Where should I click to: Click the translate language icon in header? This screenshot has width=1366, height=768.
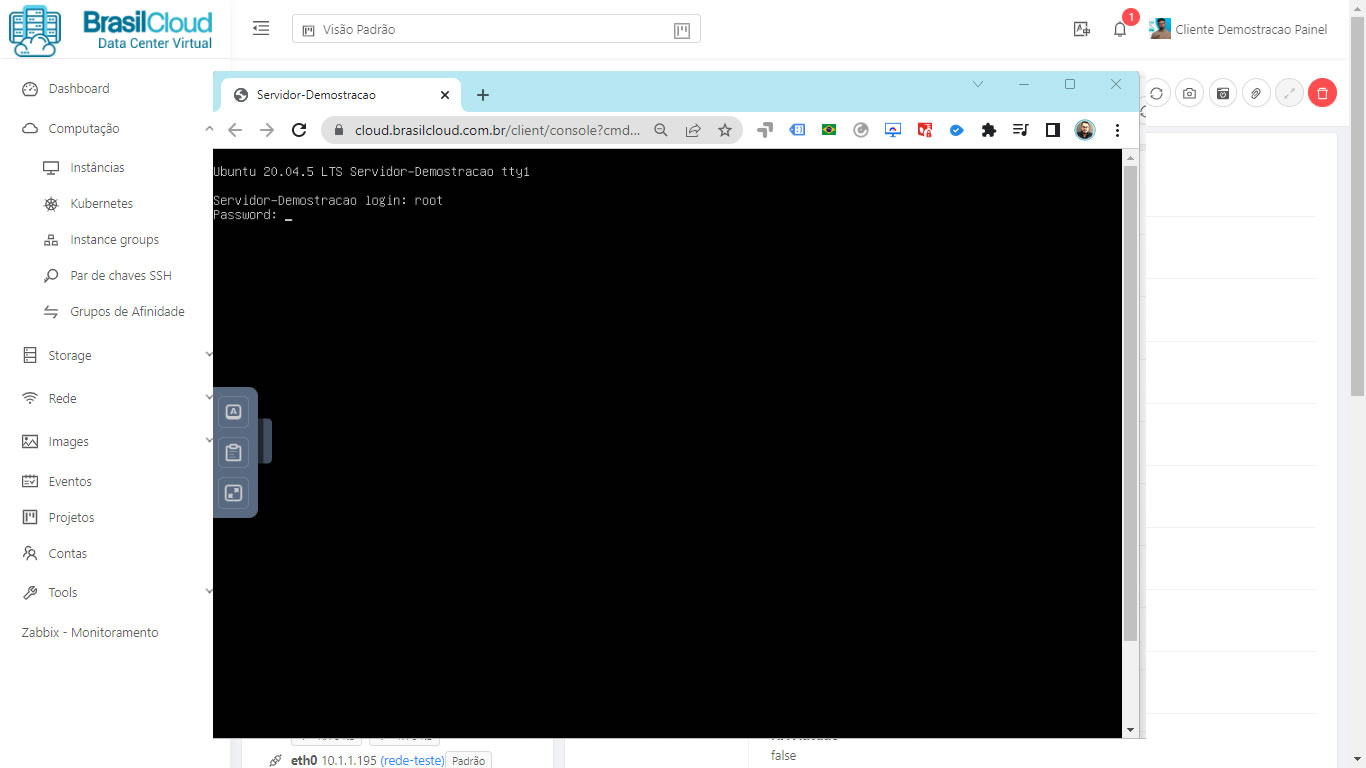tap(1081, 29)
